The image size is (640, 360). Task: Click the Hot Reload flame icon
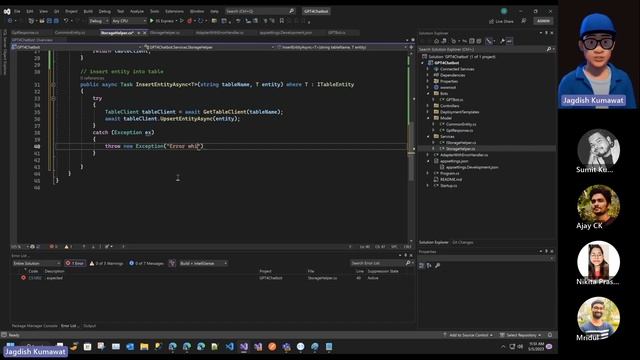click(189, 20)
